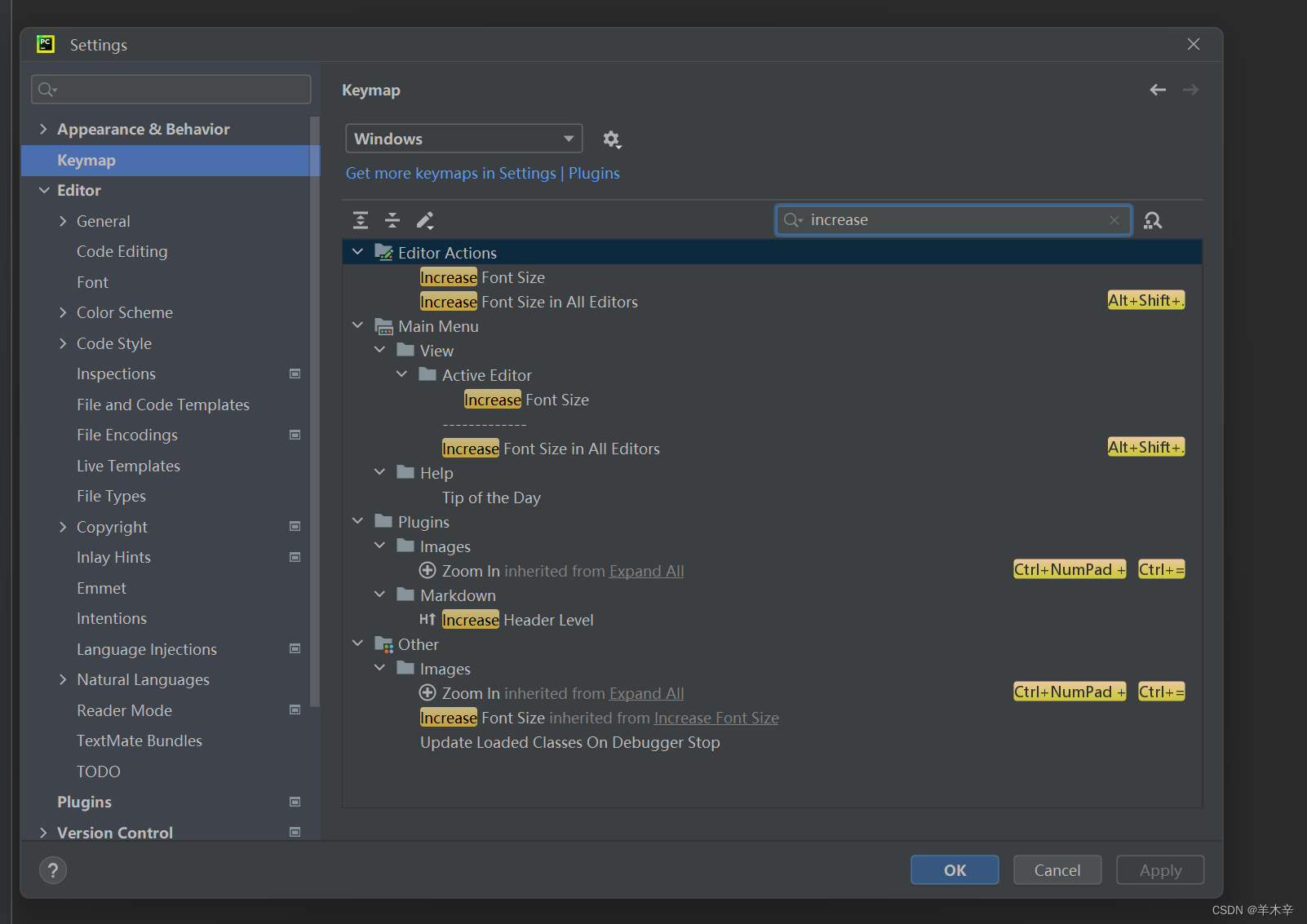Select Increase Font Size under Editor Actions
The height and width of the screenshot is (924, 1307).
click(x=482, y=277)
